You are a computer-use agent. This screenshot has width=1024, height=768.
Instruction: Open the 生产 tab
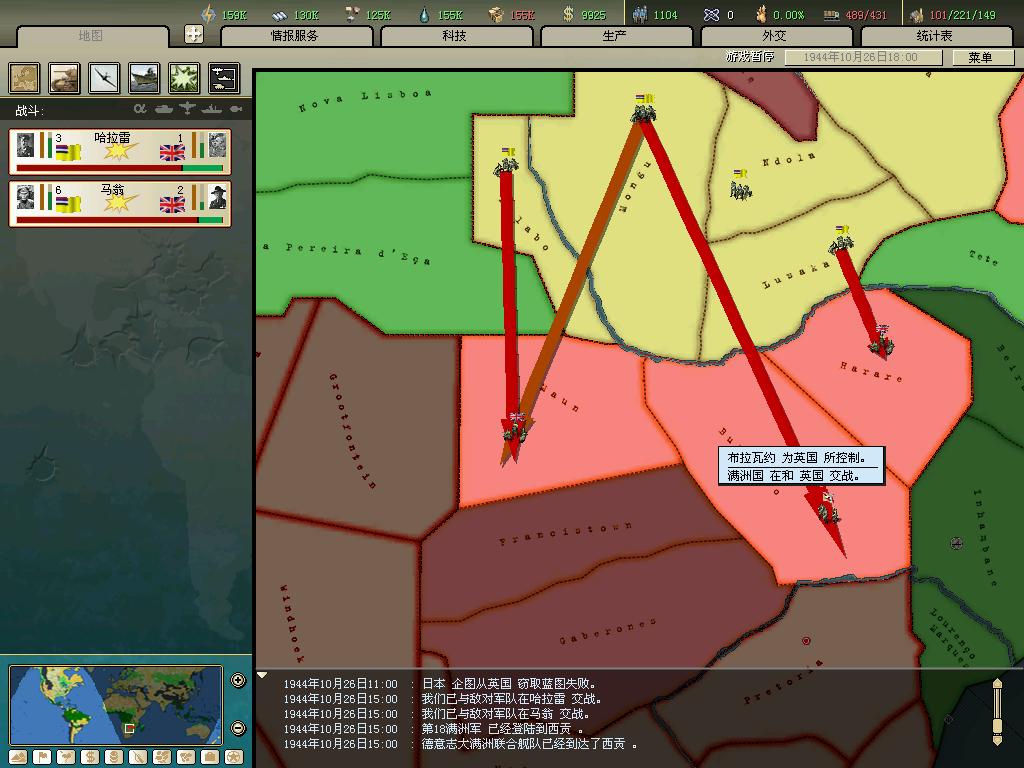[615, 36]
